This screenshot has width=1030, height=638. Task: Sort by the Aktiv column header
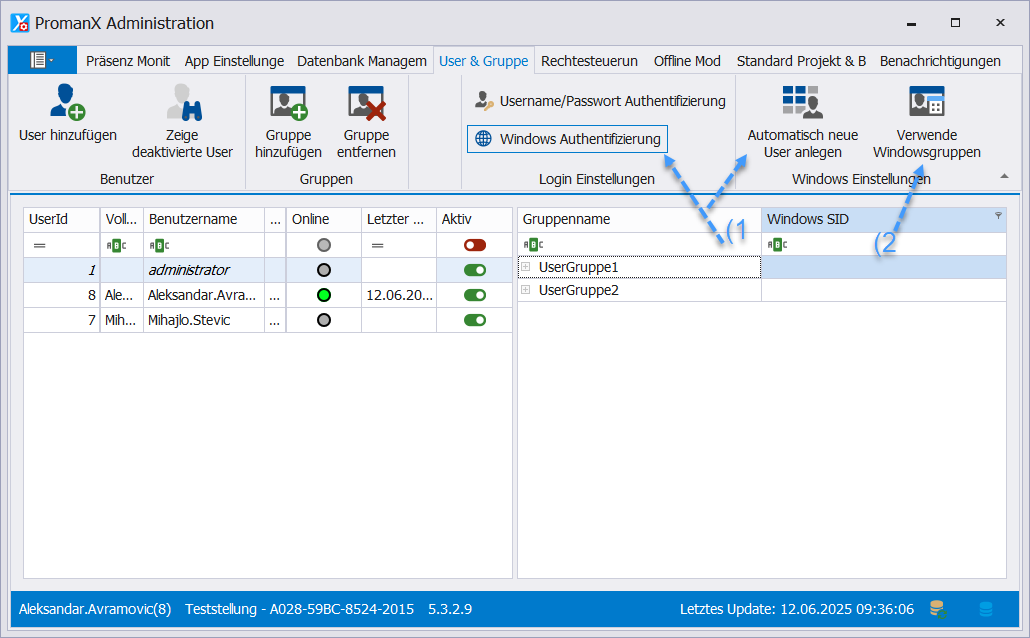[474, 219]
